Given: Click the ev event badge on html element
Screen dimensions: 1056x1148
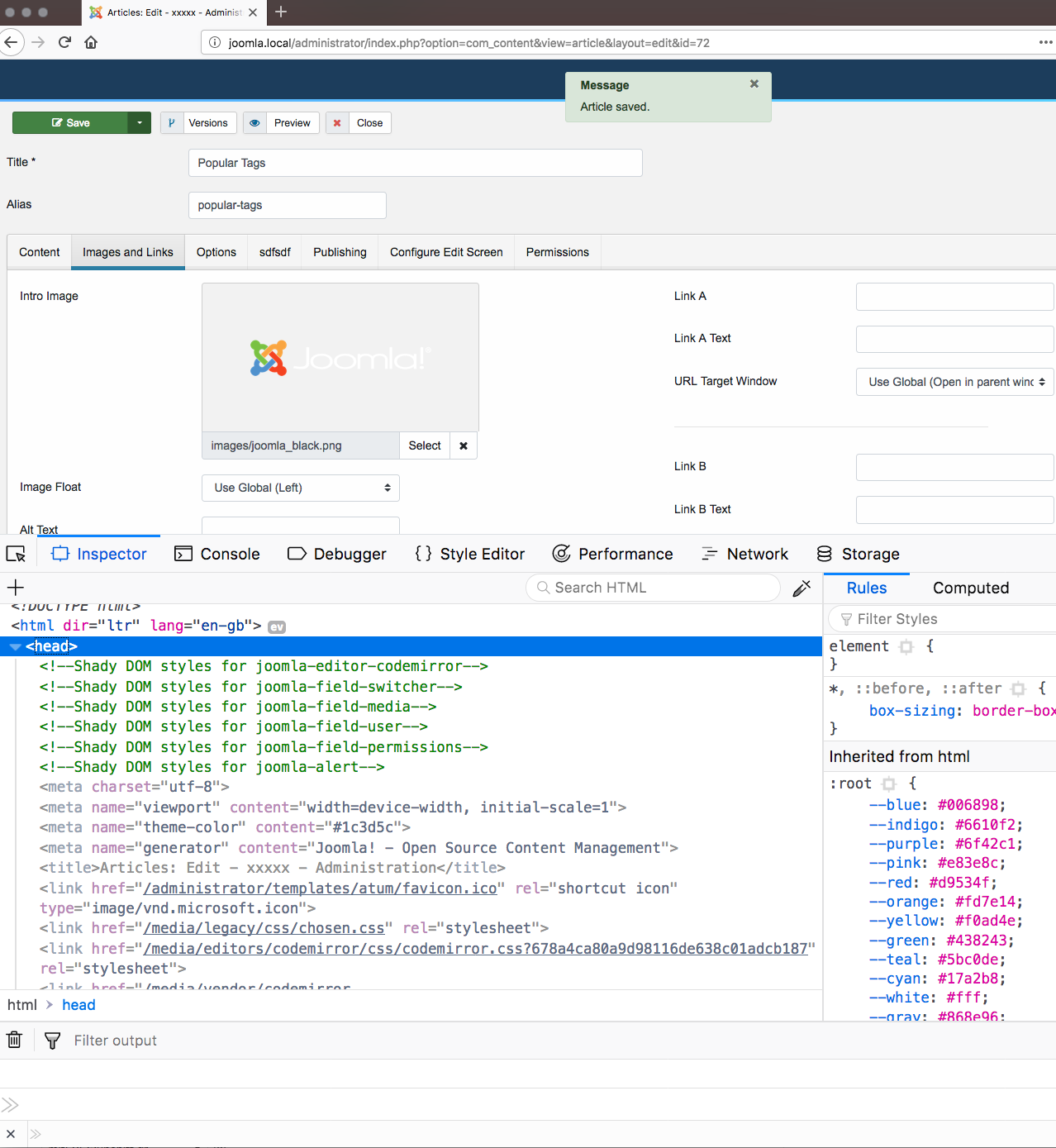Looking at the screenshot, I should click(x=277, y=626).
